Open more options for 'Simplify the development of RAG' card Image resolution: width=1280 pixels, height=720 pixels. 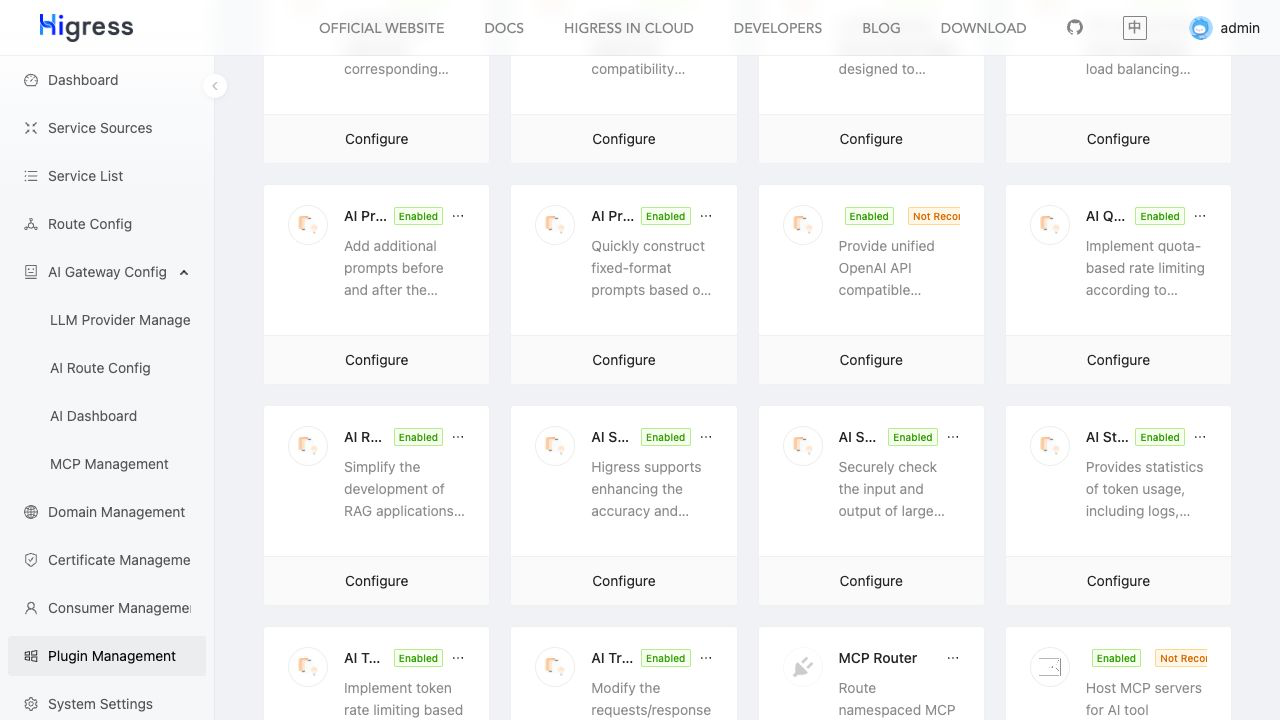[x=458, y=437]
